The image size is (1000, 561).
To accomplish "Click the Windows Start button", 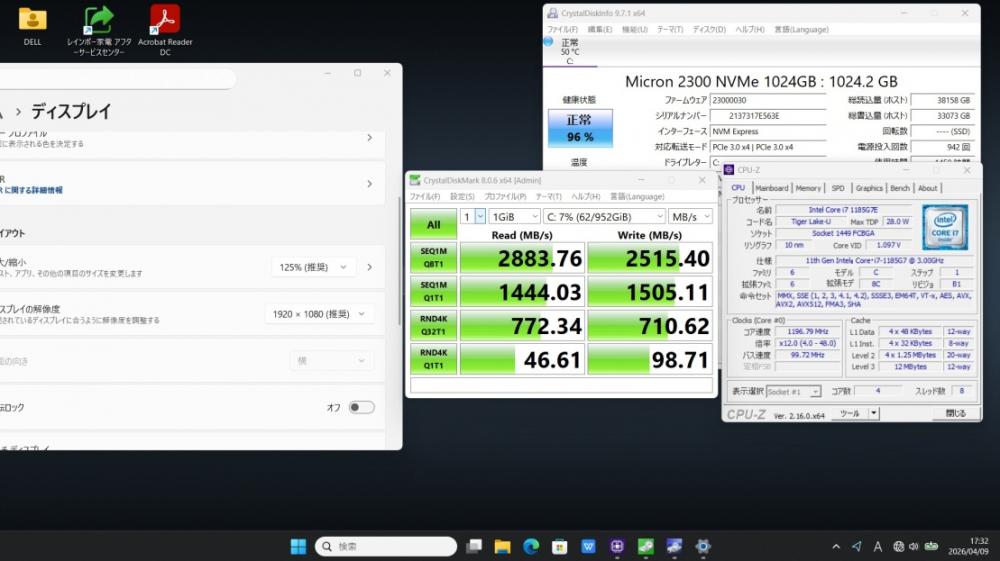I will [x=298, y=546].
